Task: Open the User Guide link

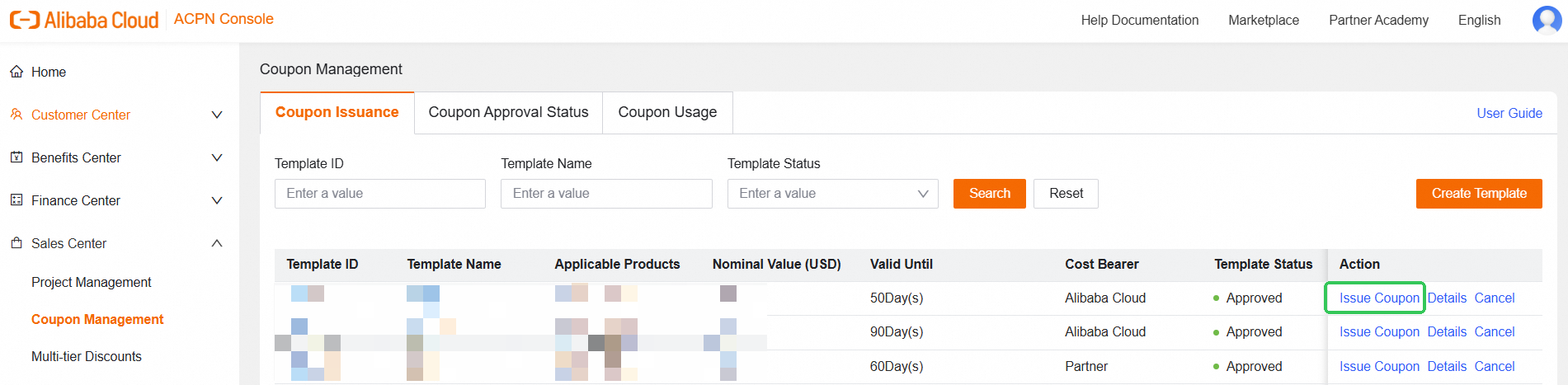Action: pos(1509,114)
